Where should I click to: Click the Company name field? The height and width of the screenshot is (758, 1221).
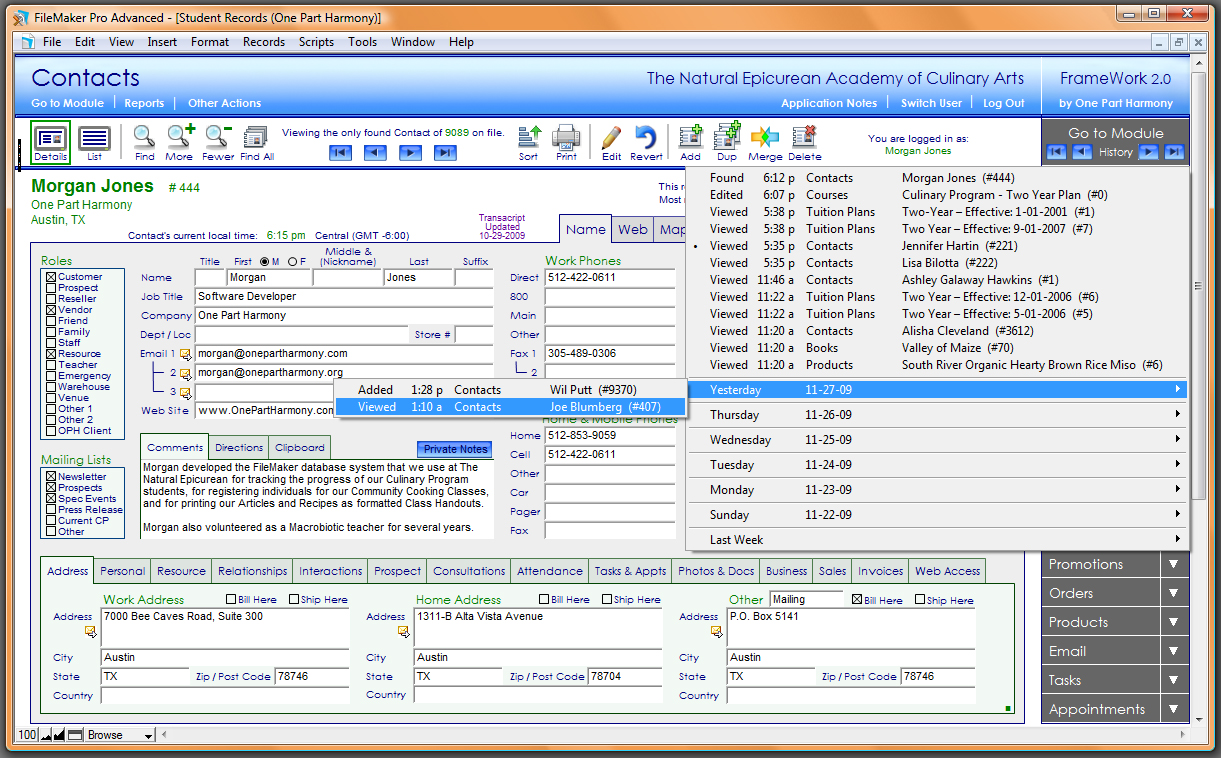pos(344,316)
